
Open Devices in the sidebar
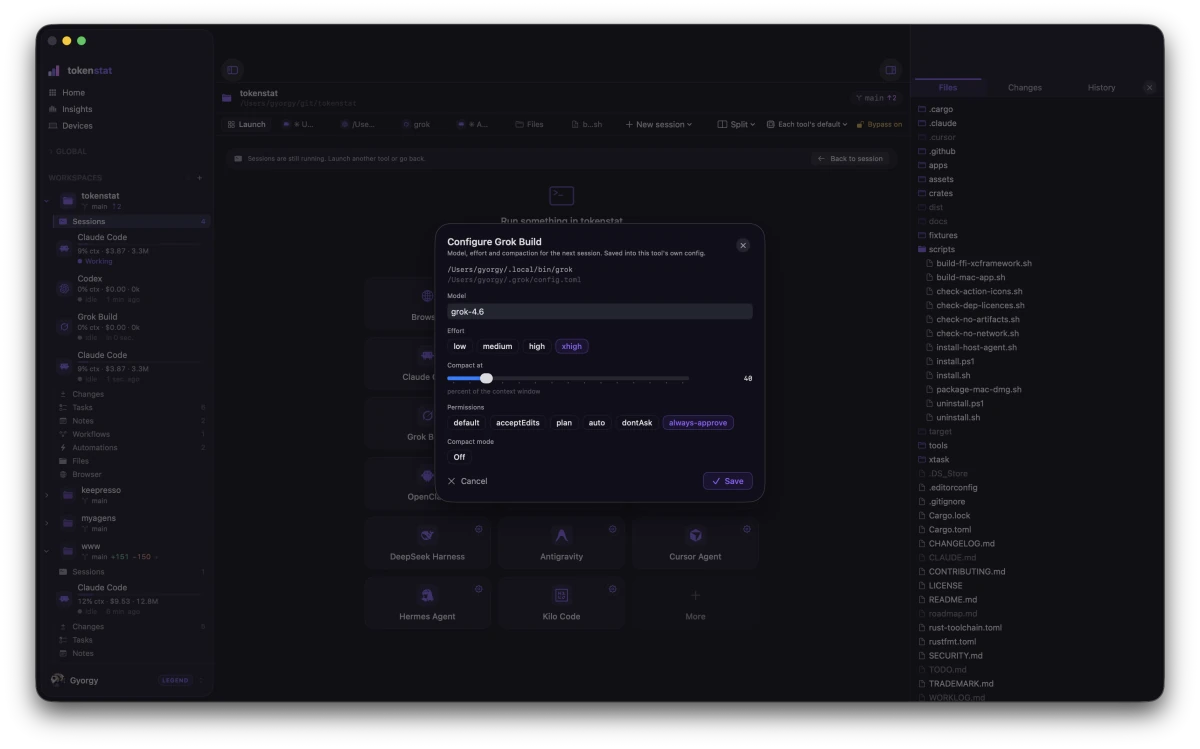tap(77, 126)
